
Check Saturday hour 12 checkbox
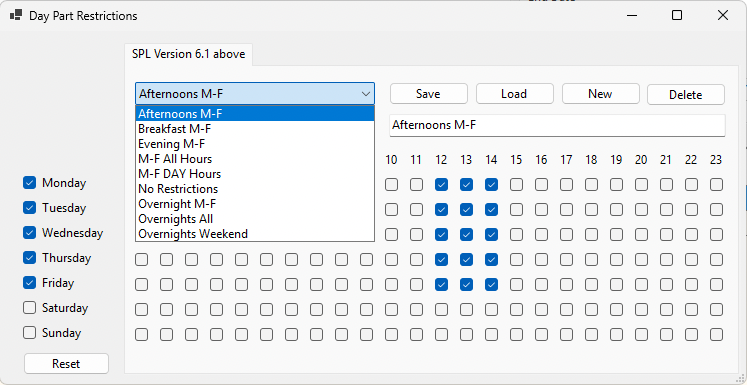tap(441, 310)
